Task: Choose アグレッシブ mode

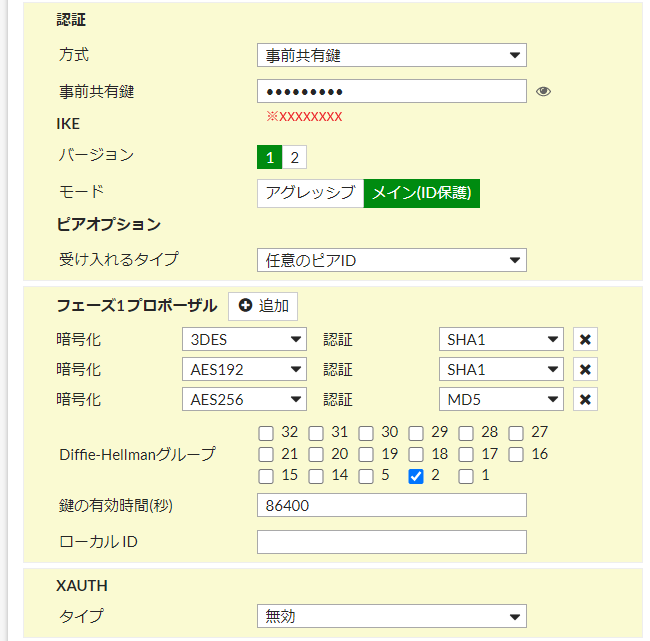Action: click(310, 193)
